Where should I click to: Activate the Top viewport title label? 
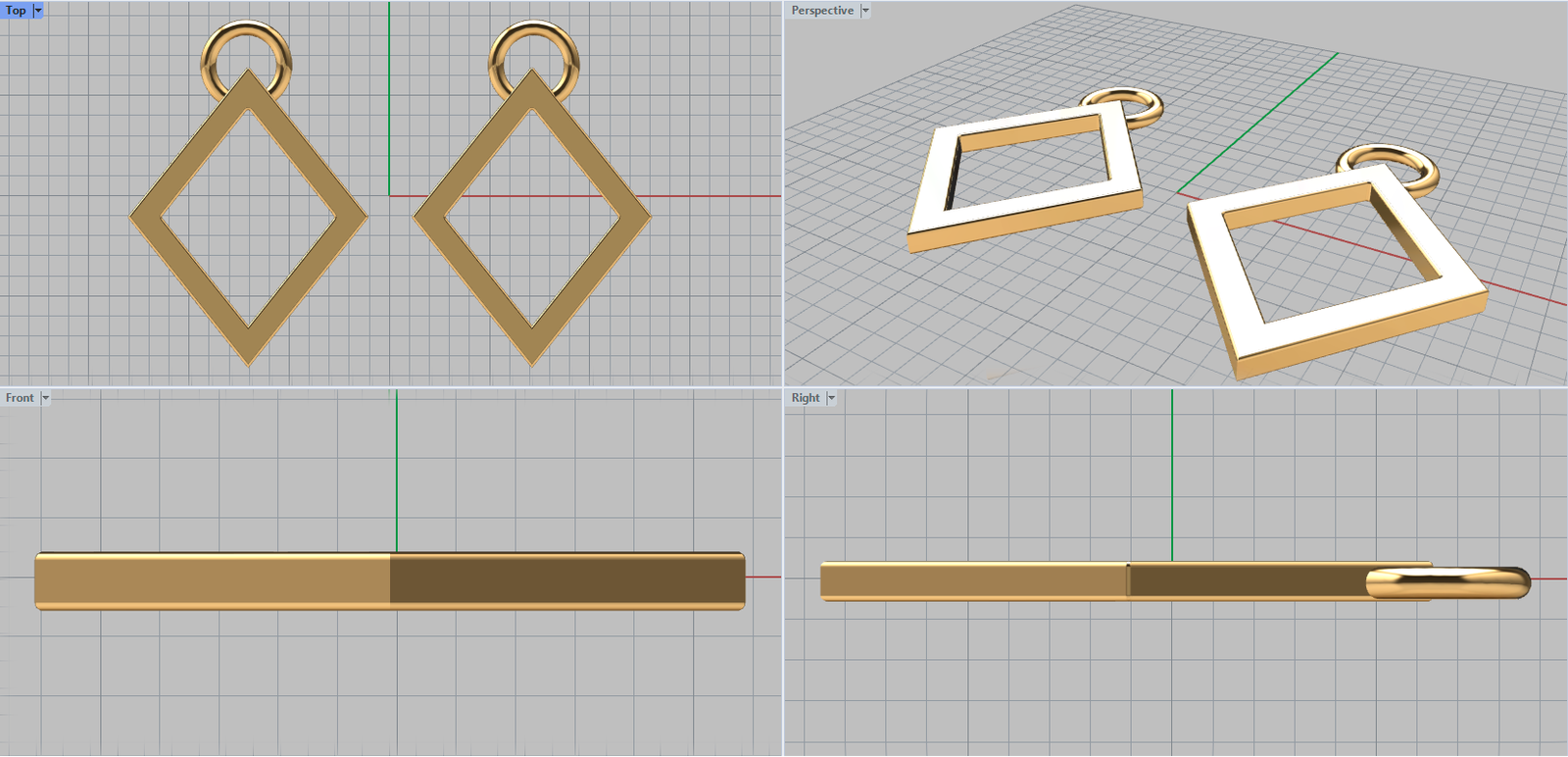coord(16,10)
